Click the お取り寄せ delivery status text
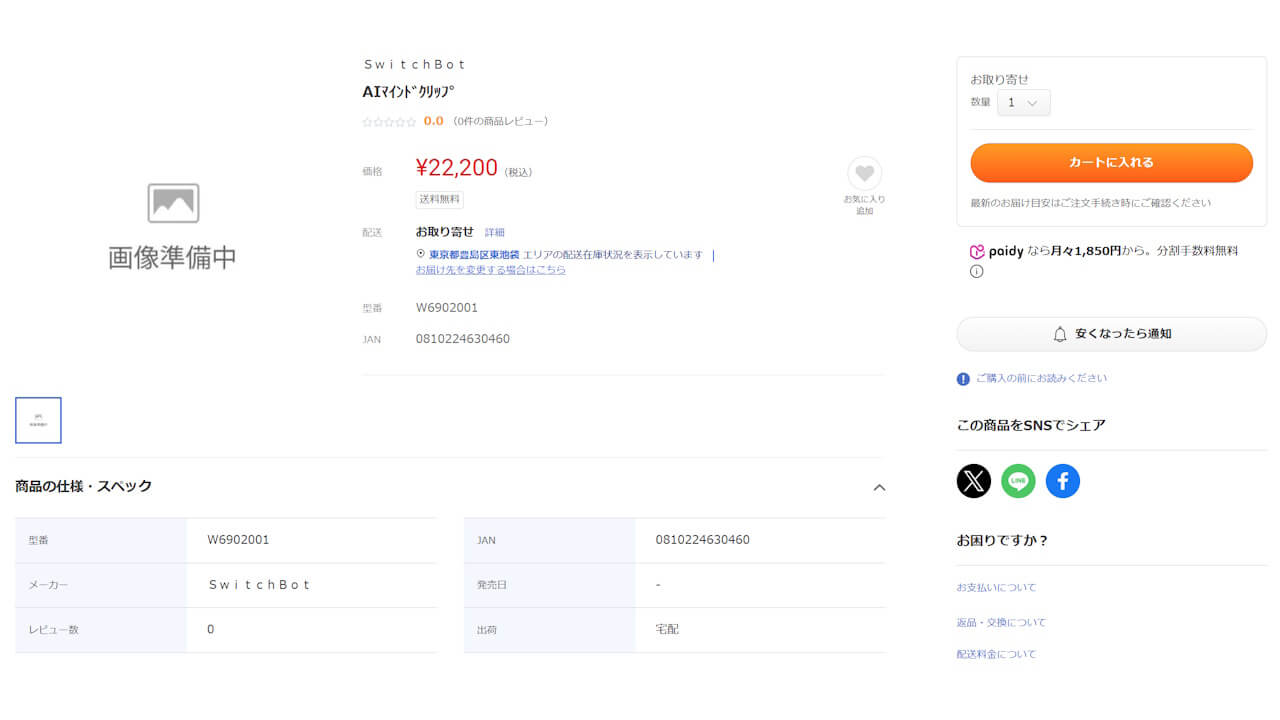The height and width of the screenshot is (720, 1280). click(445, 232)
